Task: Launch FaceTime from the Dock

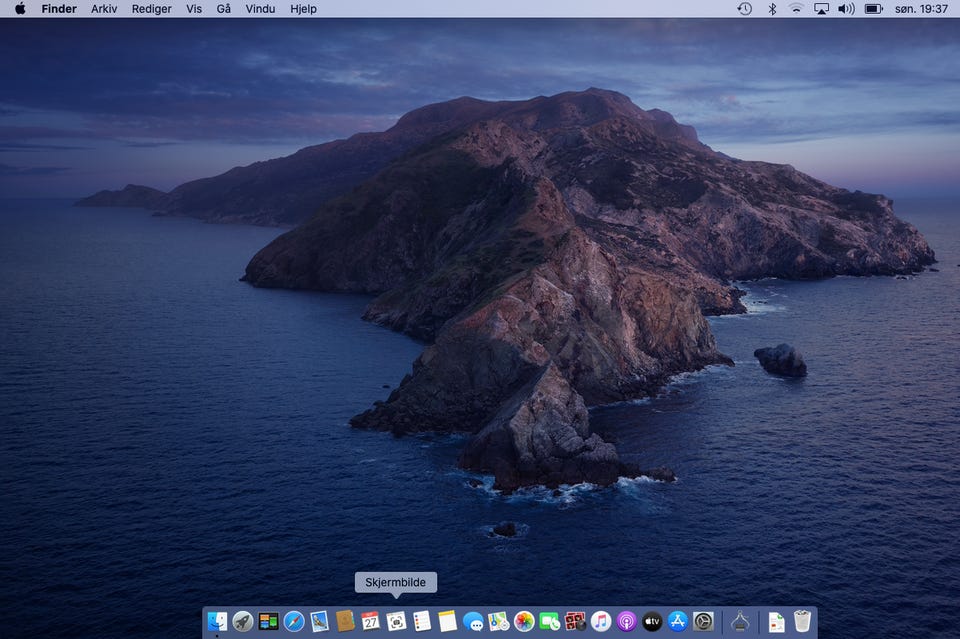Action: [x=550, y=622]
